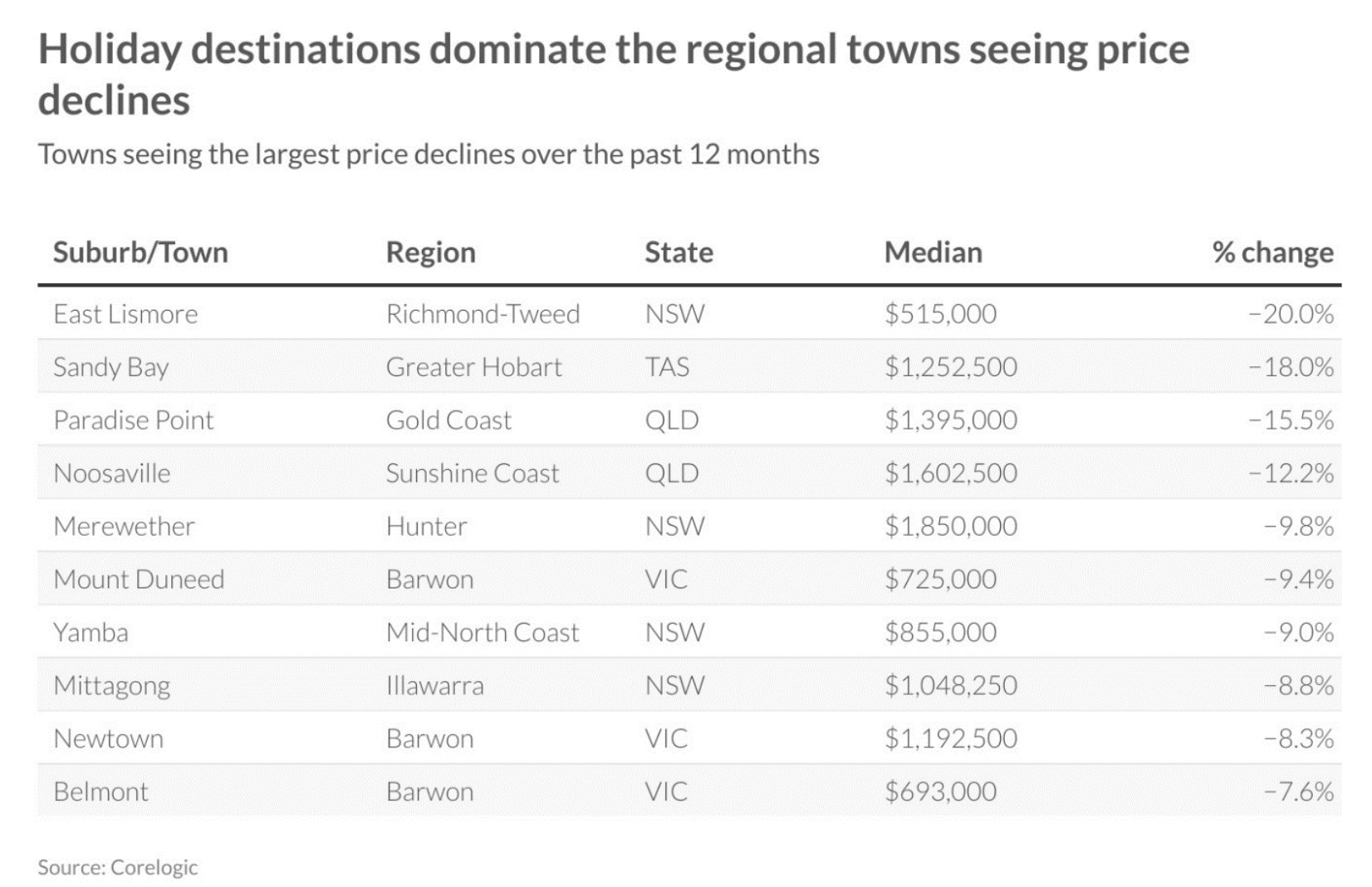1372x887 pixels.
Task: Select the Newtown suburb cell
Action: (108, 739)
